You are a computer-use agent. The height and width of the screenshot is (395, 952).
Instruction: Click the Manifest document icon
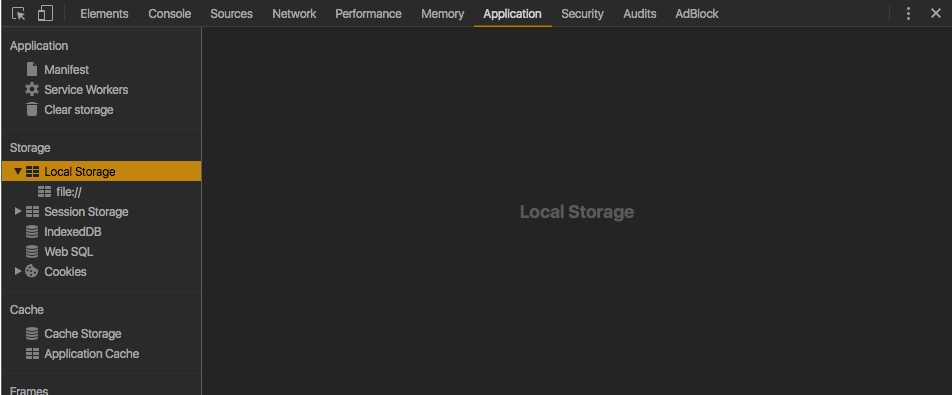pyautogui.click(x=32, y=69)
